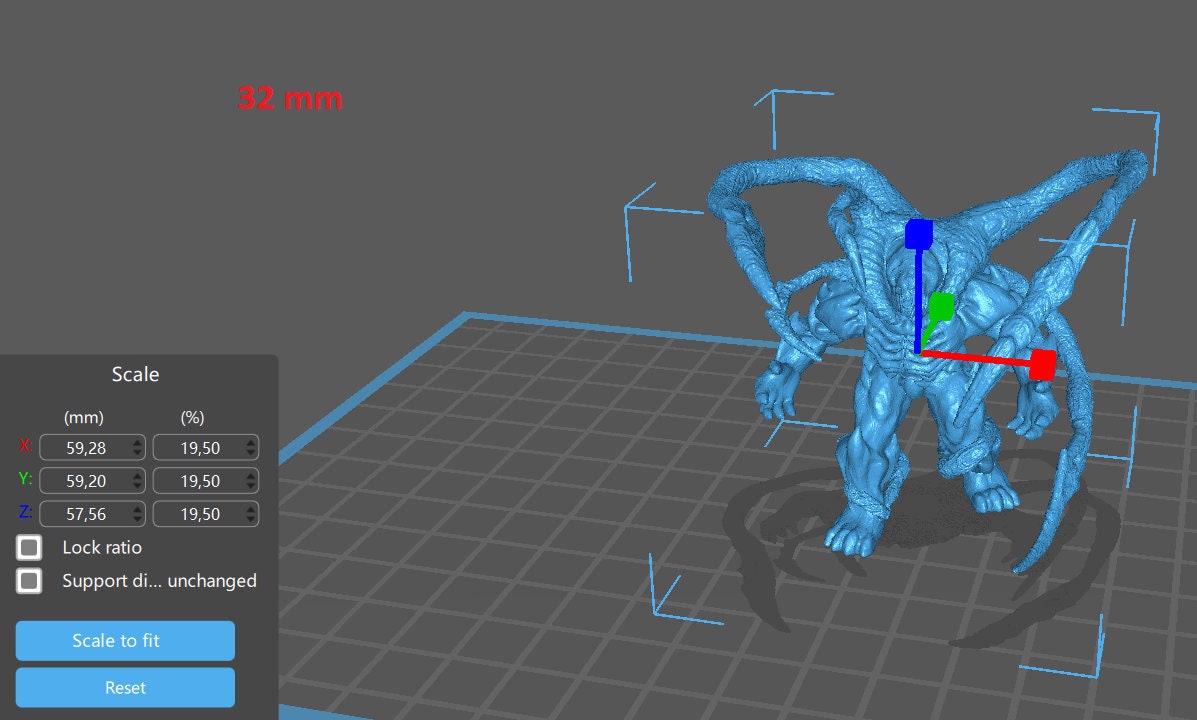1197x720 pixels.
Task: Toggle the Support distance unchanged checkbox
Action: pos(30,581)
